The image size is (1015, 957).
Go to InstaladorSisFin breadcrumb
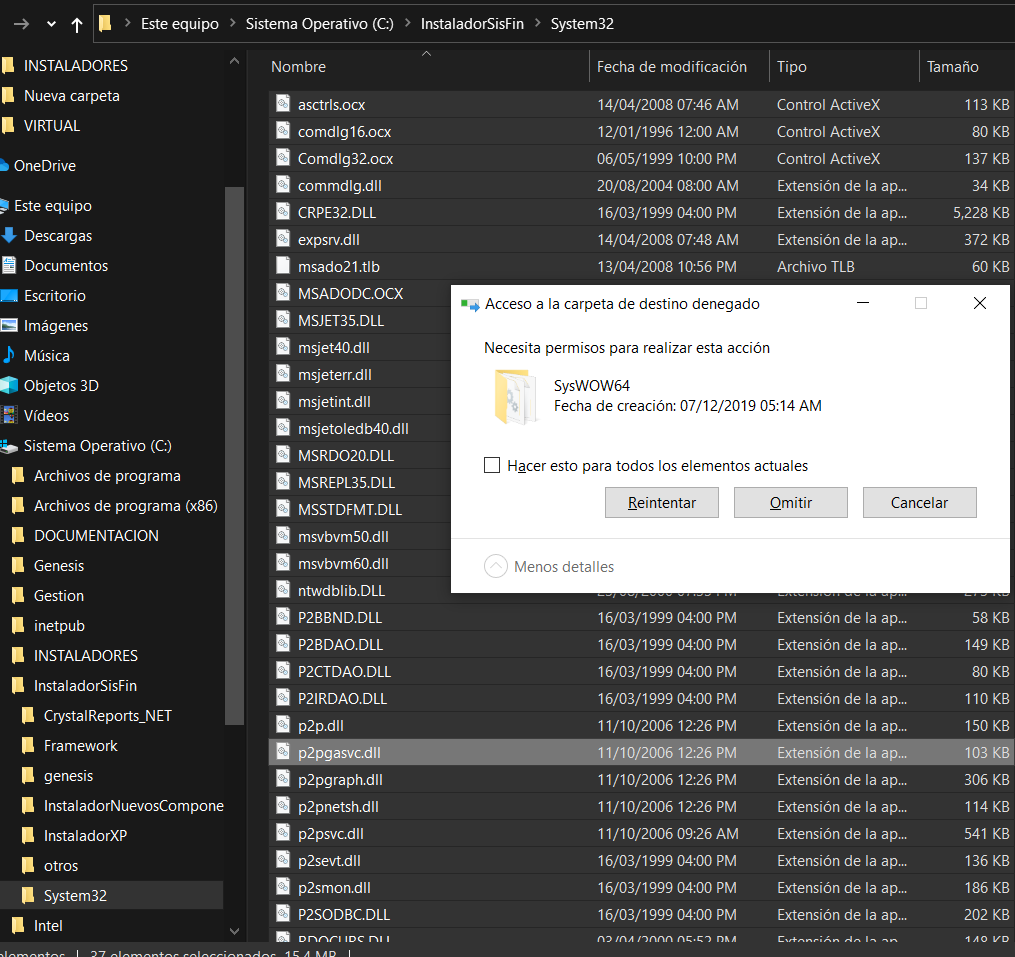[x=472, y=23]
